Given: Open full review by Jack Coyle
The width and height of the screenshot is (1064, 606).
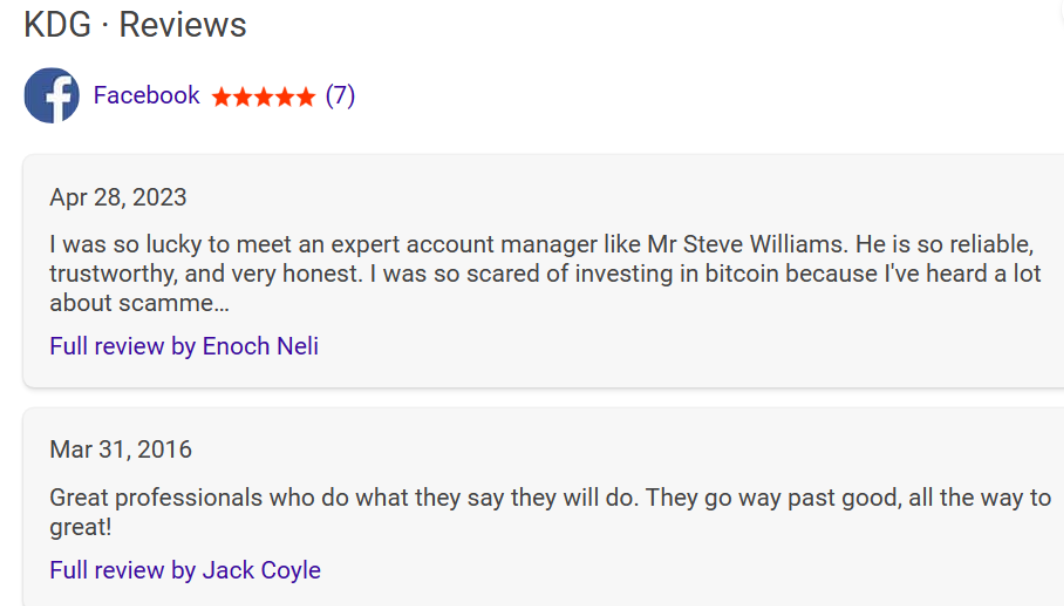Looking at the screenshot, I should (x=185, y=570).
